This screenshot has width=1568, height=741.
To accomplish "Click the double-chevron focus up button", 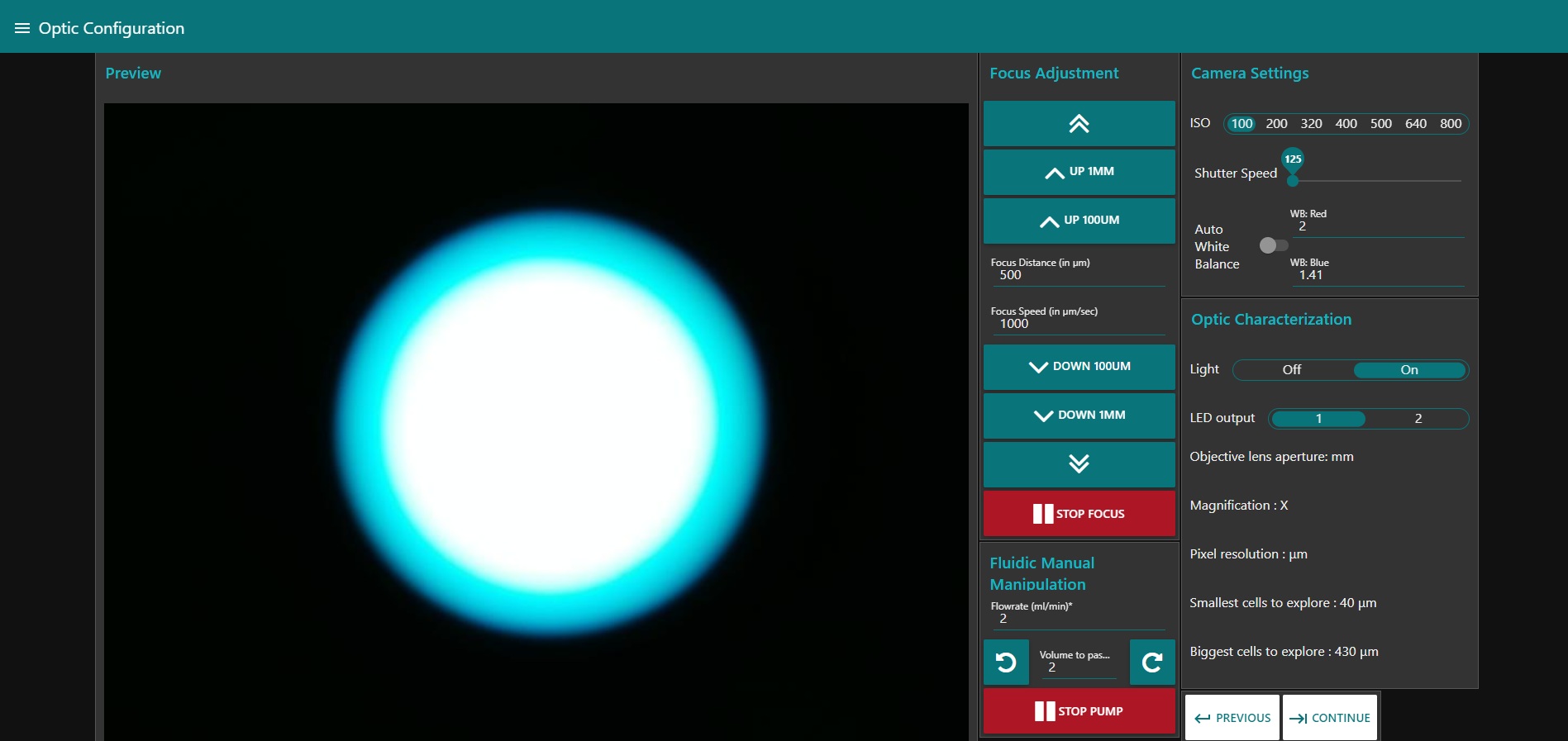I will (x=1079, y=124).
